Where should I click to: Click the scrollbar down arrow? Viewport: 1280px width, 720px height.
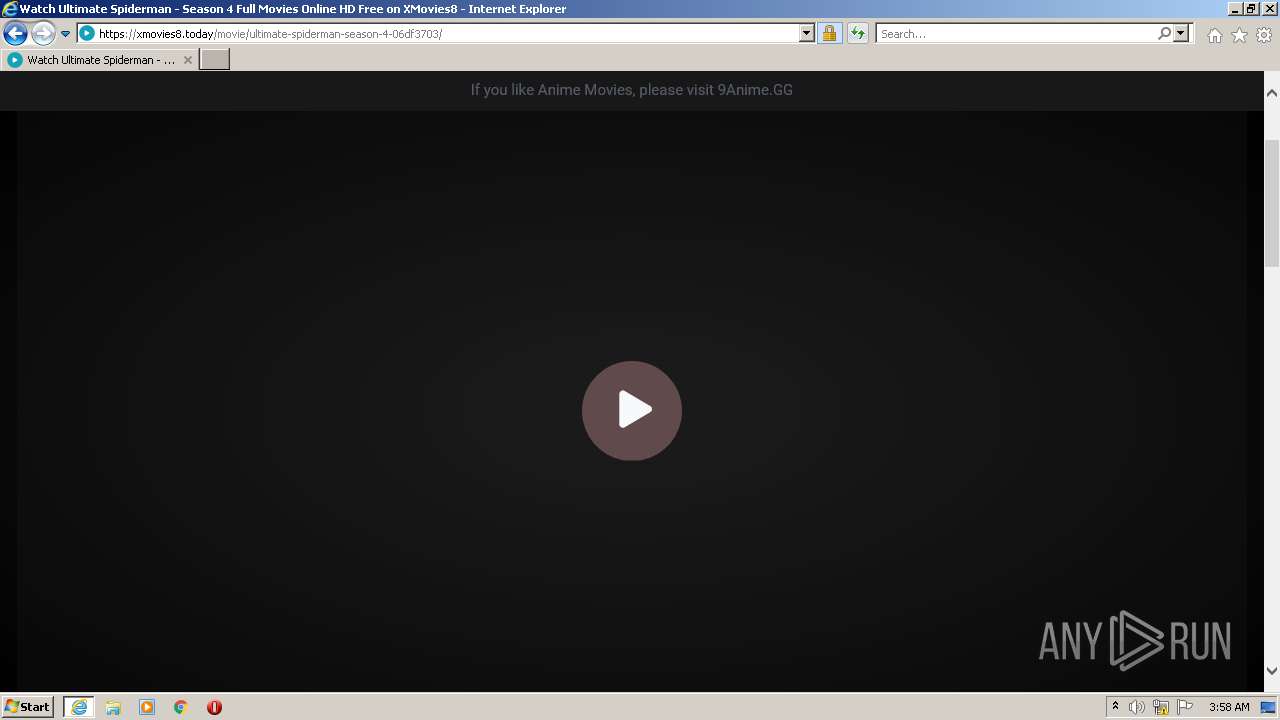pos(1272,671)
